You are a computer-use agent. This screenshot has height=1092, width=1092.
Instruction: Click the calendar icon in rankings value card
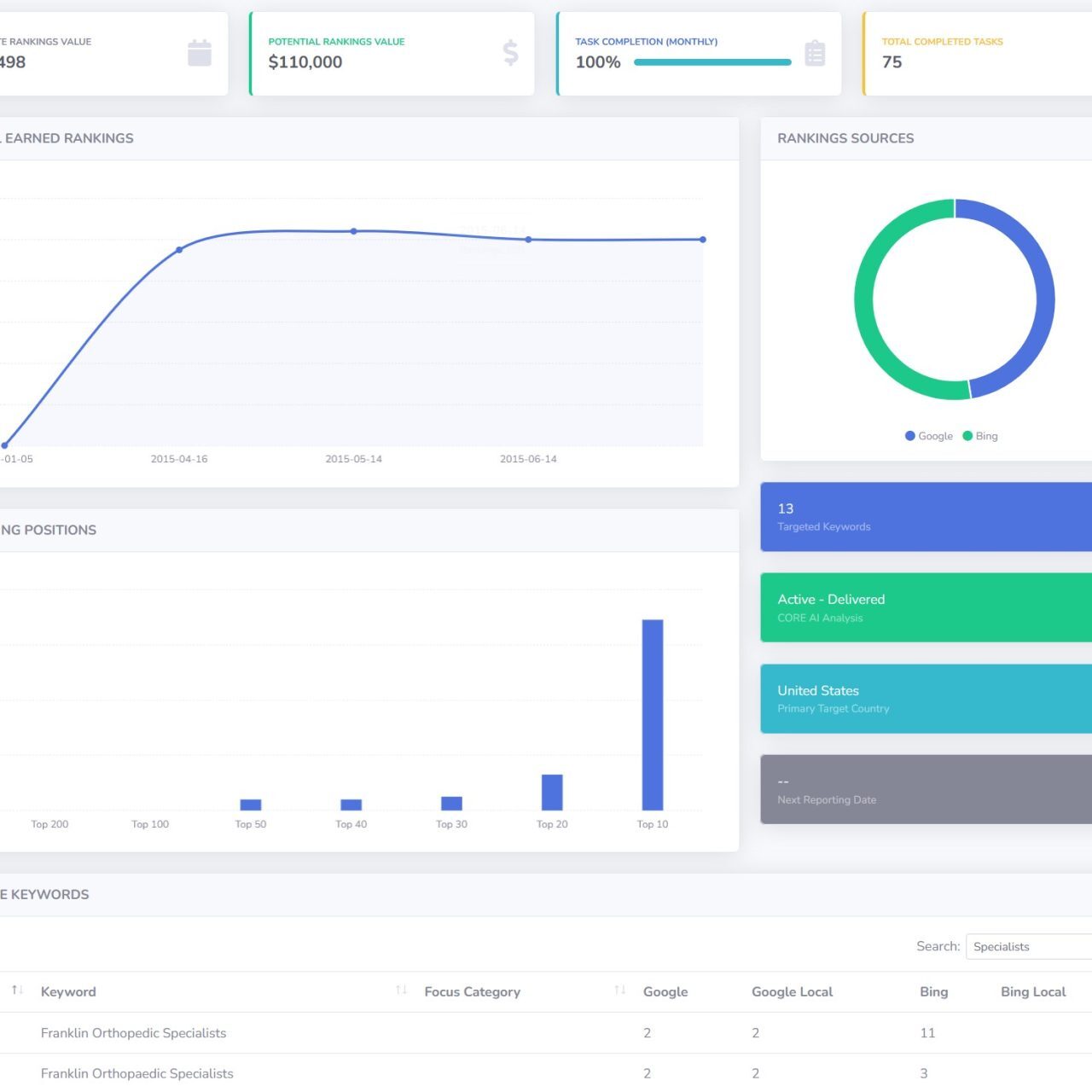coord(200,53)
